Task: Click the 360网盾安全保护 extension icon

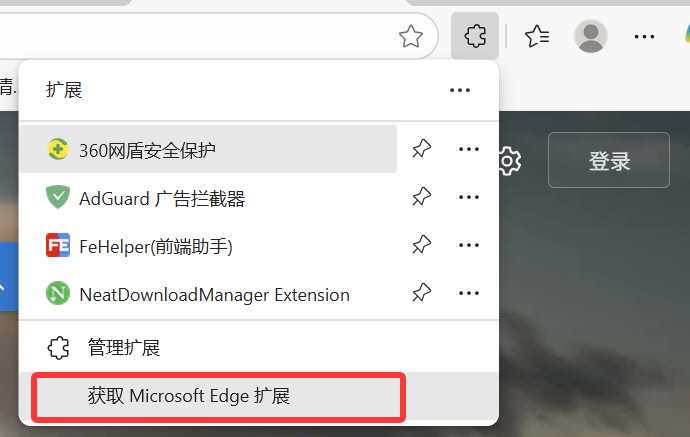Action: tap(58, 150)
